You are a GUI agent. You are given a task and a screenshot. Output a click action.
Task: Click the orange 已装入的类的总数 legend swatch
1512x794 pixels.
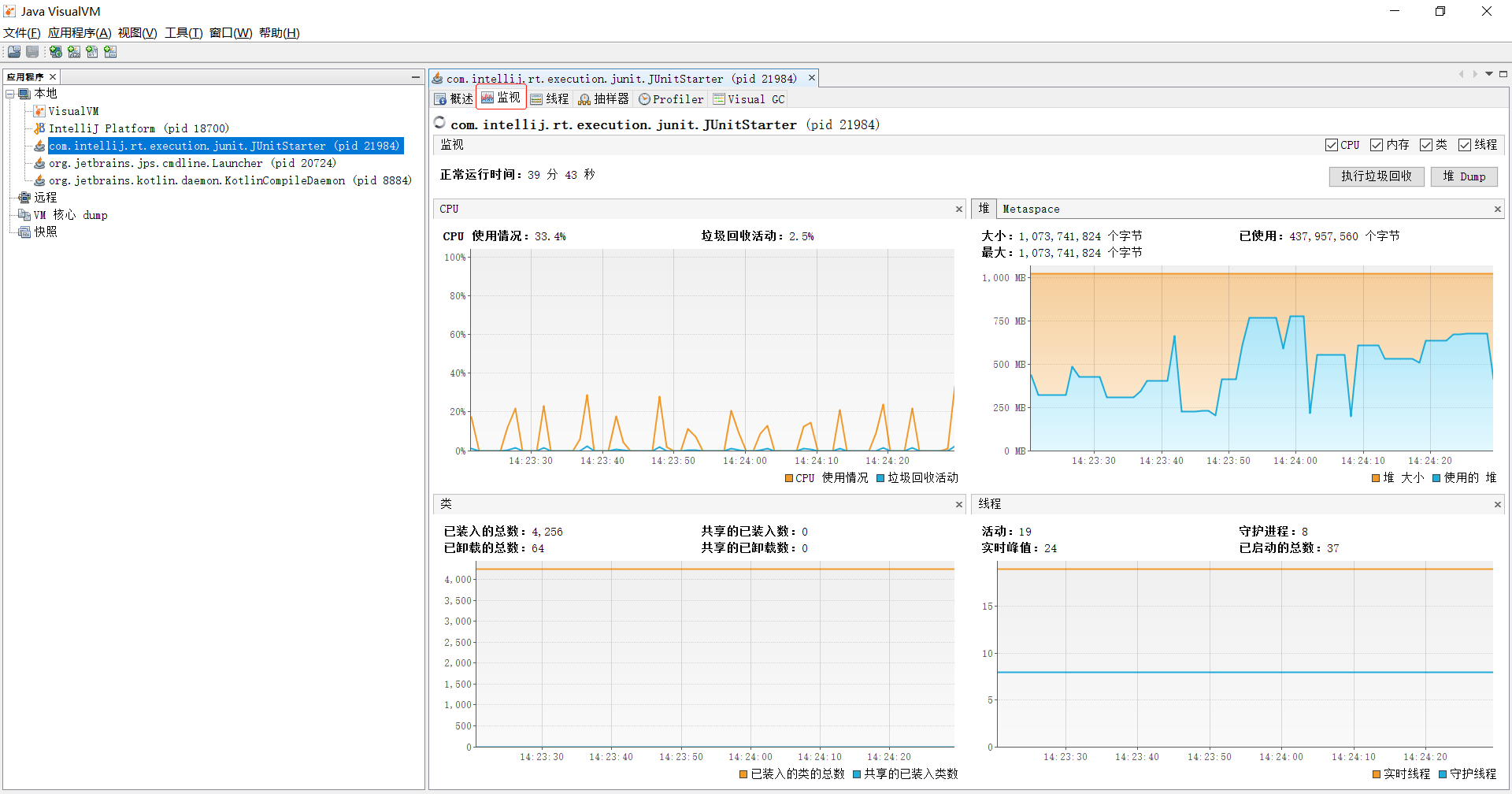coord(743,774)
